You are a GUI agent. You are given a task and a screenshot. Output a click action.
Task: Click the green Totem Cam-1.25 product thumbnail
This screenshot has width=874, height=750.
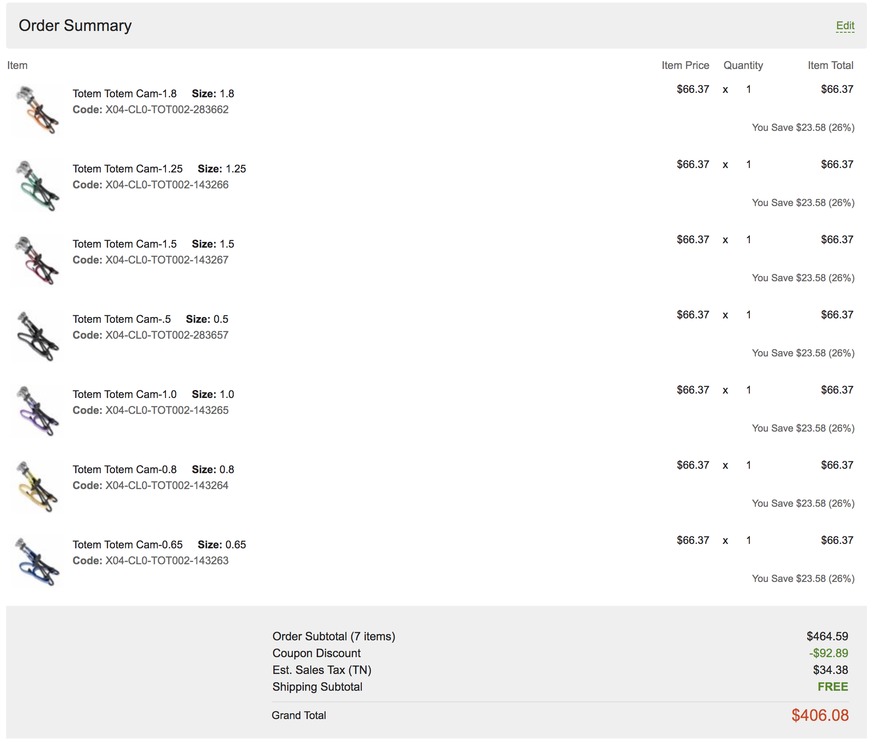[37, 184]
